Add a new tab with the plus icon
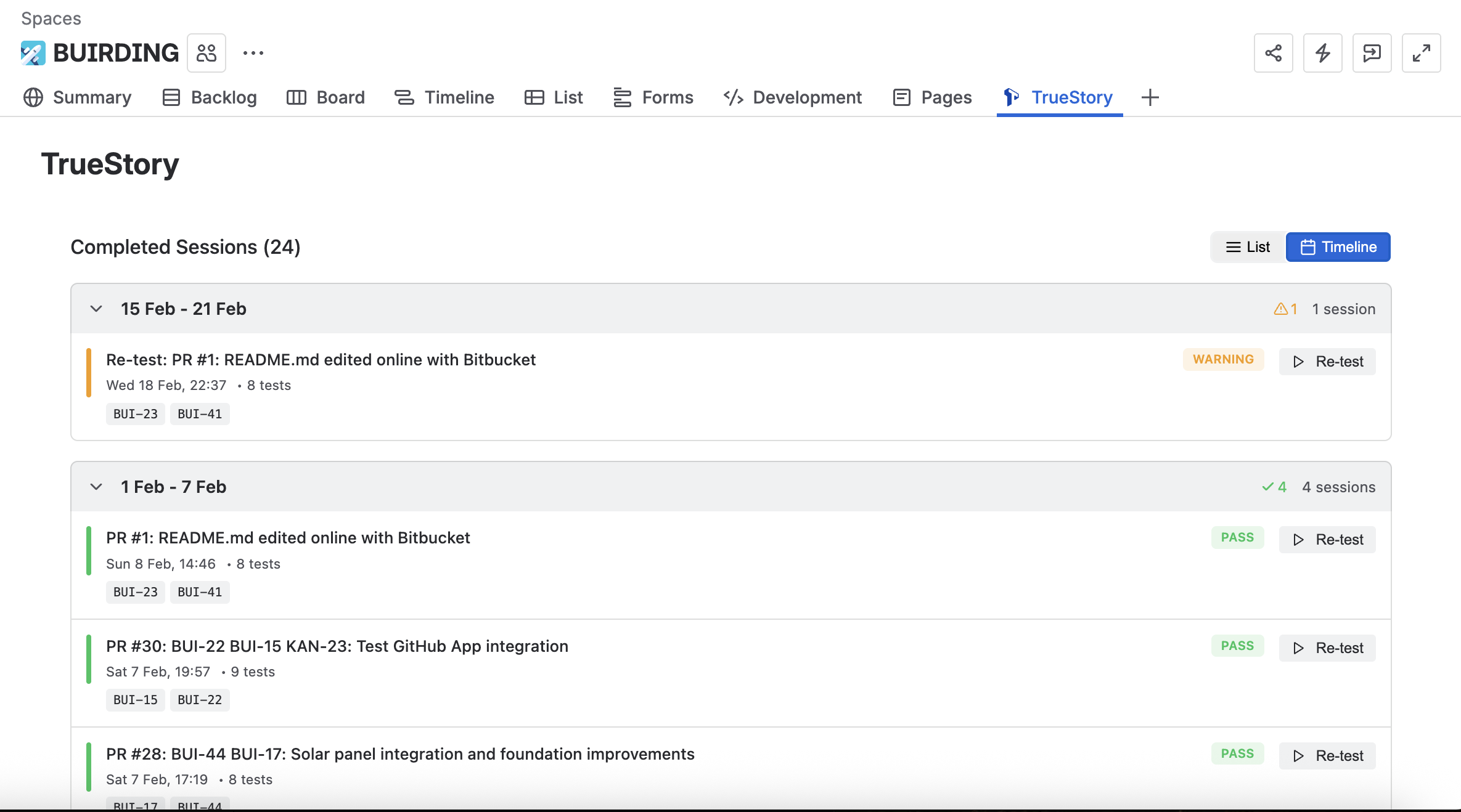 1150,97
